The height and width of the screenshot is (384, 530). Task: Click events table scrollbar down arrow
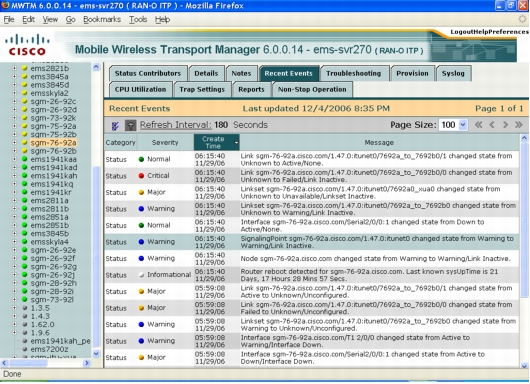pos(524,365)
